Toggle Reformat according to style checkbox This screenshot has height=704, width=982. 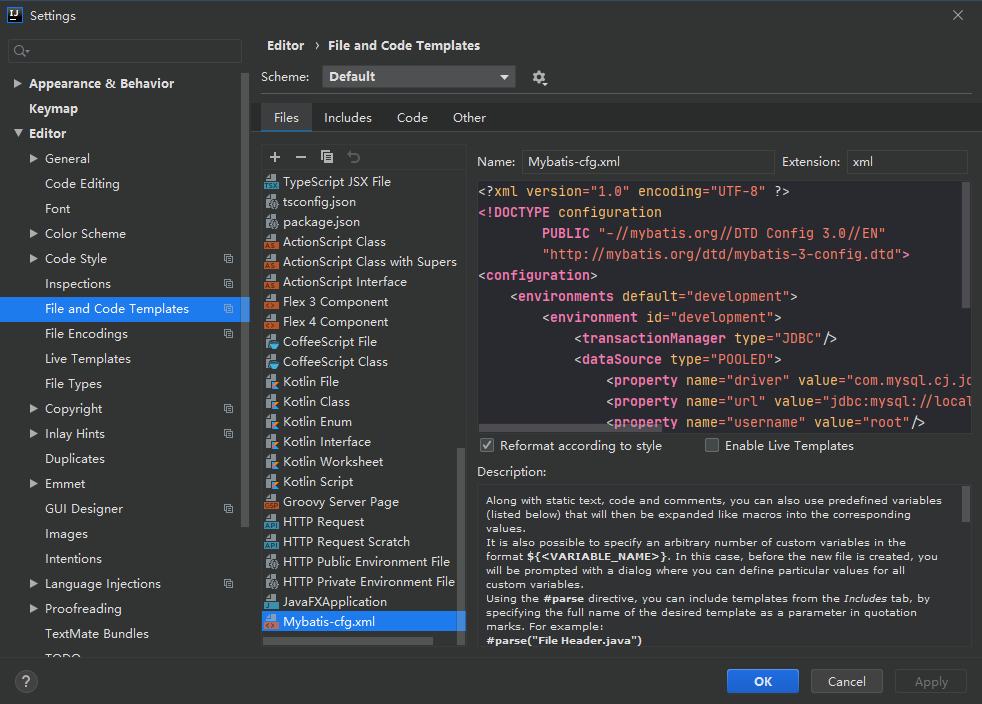click(x=487, y=445)
